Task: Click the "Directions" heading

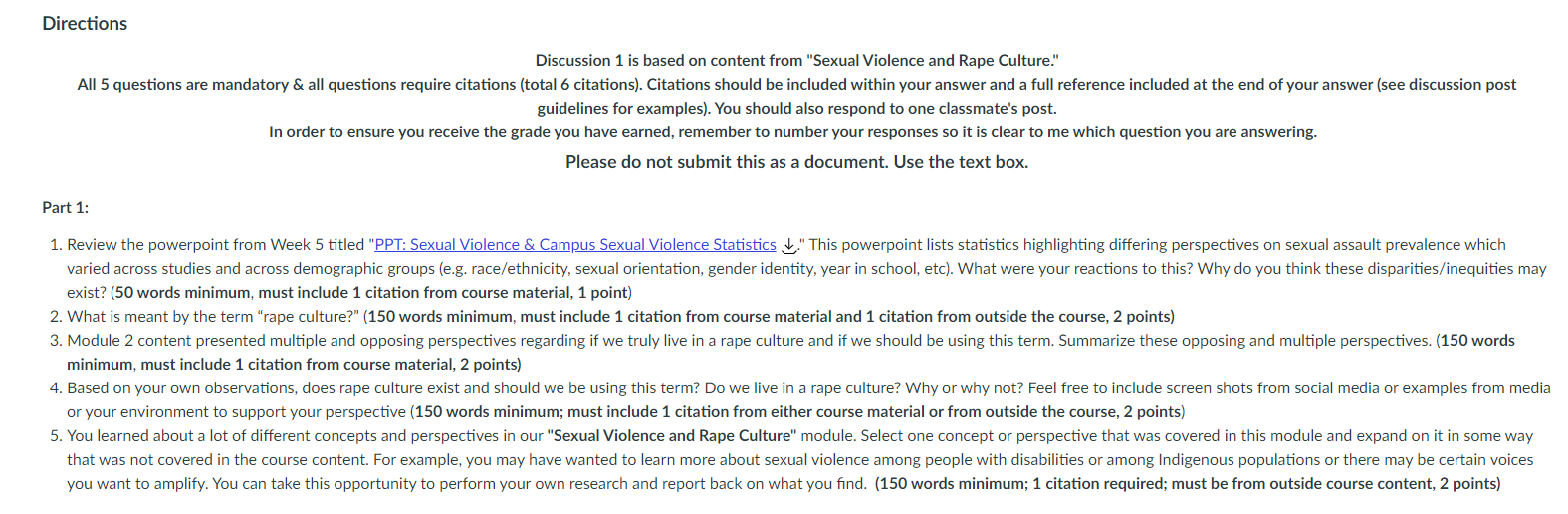Action: 85,24
